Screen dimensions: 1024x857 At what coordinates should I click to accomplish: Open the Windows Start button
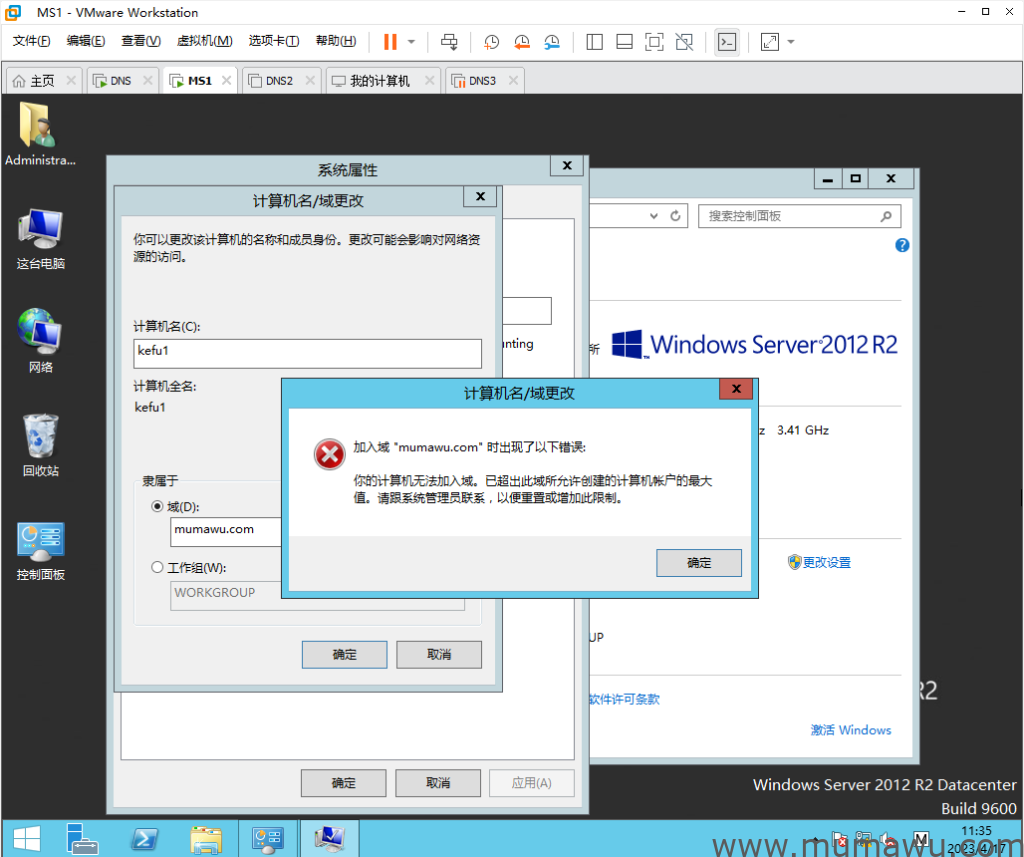pos(26,839)
